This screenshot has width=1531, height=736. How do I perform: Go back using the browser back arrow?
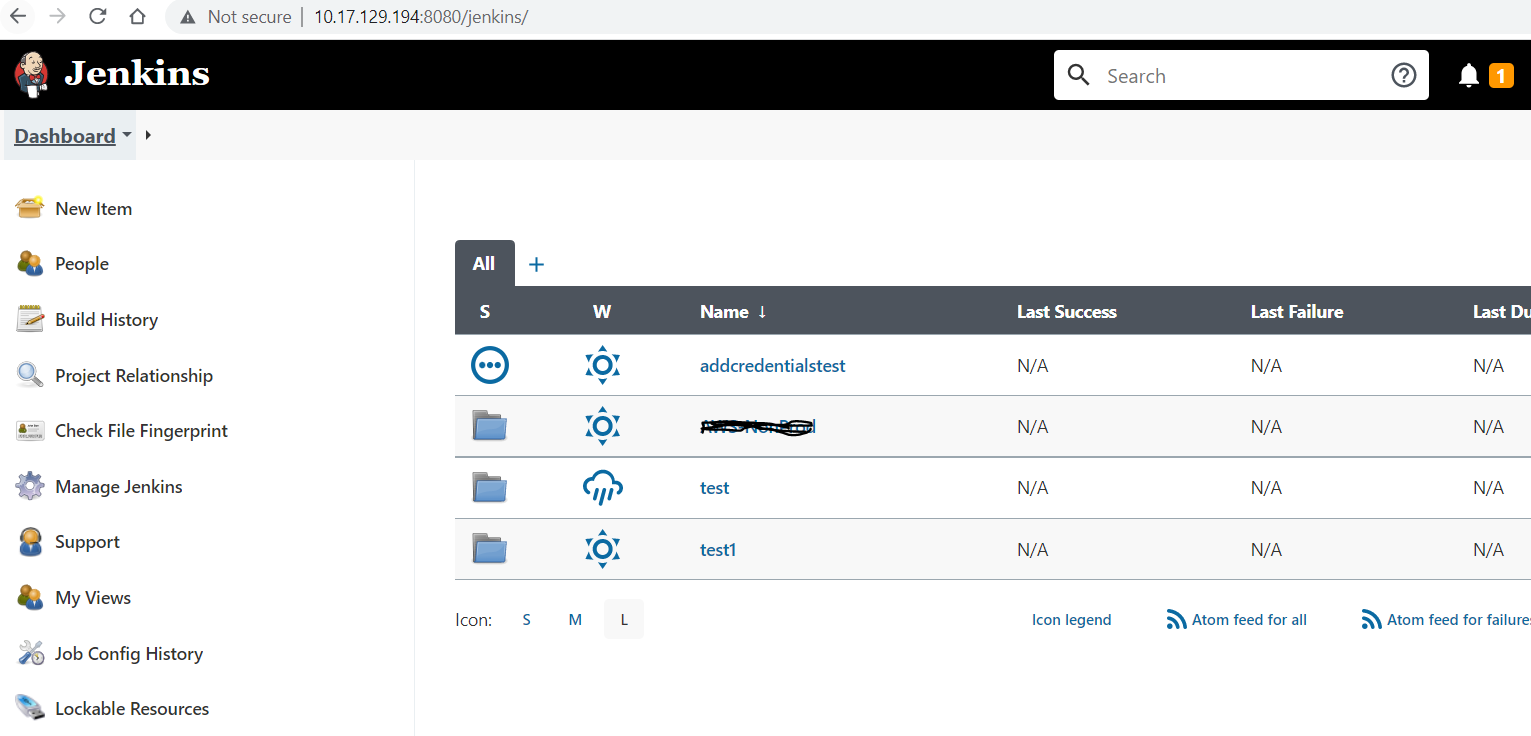click(x=18, y=16)
